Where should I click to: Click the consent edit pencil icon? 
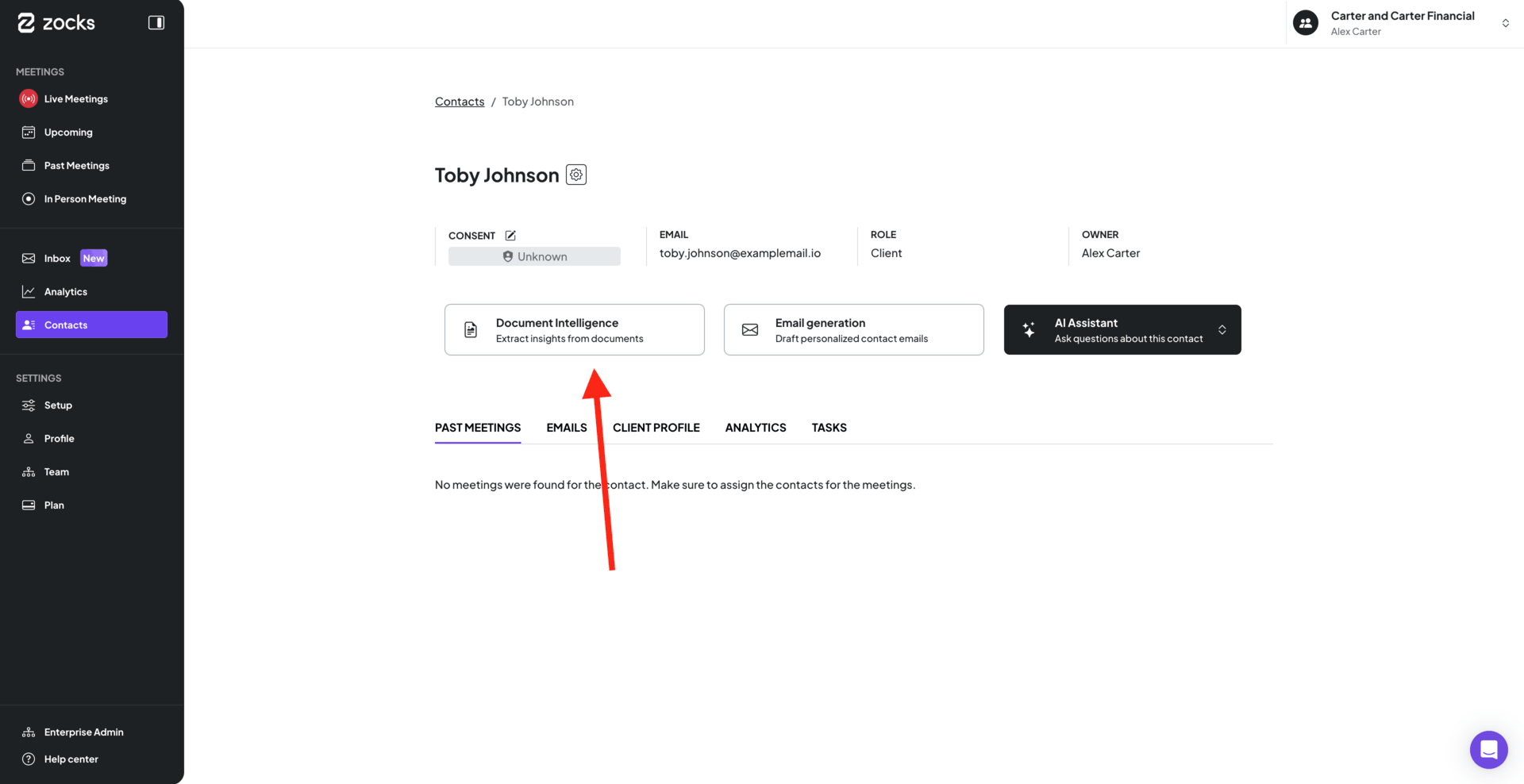[510, 236]
